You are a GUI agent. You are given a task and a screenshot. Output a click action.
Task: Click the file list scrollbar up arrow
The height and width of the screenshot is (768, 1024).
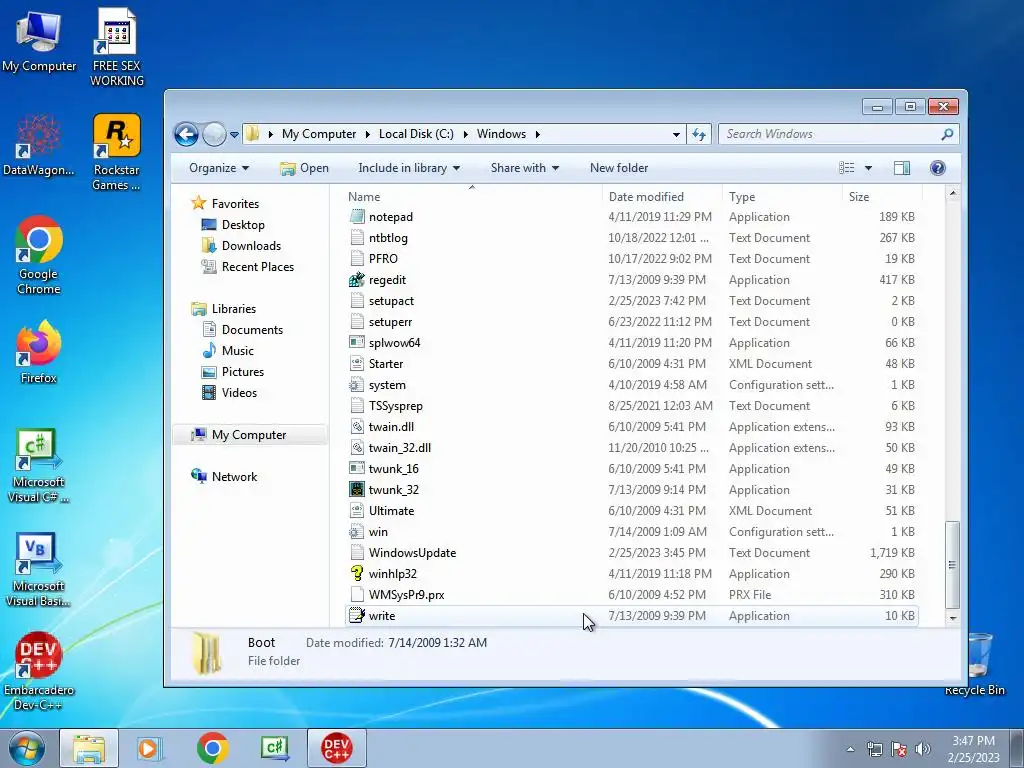click(x=953, y=193)
